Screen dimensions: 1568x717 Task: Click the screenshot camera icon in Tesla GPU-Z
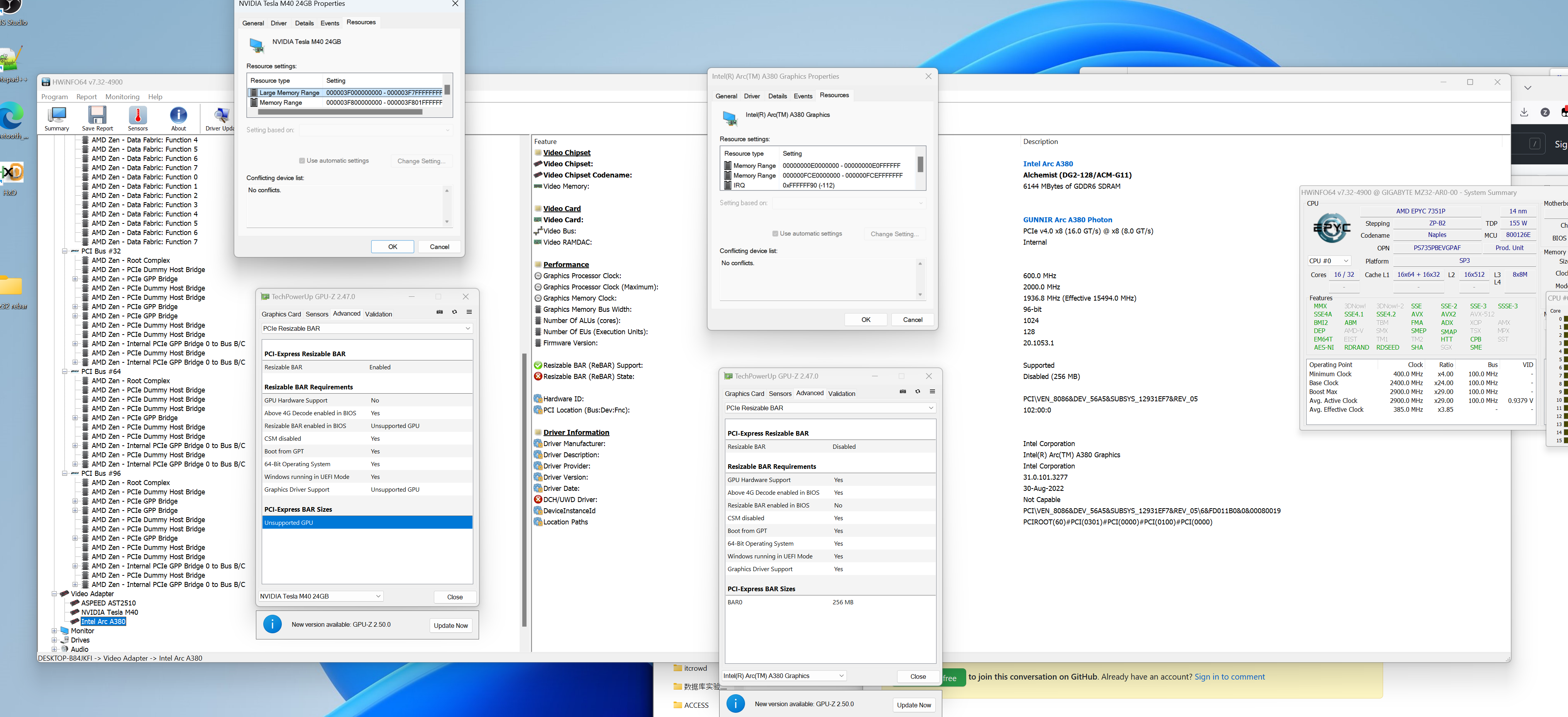[439, 312]
